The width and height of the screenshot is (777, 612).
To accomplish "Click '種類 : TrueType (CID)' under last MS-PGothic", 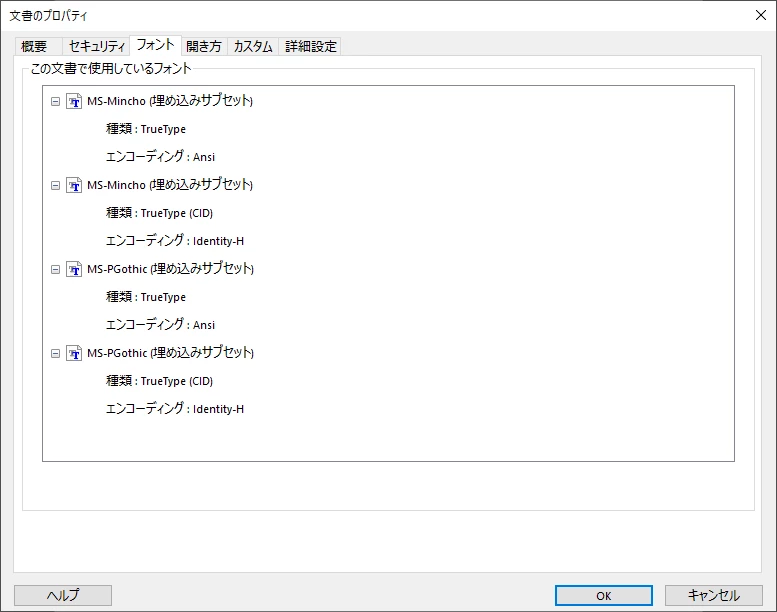I will pos(159,381).
